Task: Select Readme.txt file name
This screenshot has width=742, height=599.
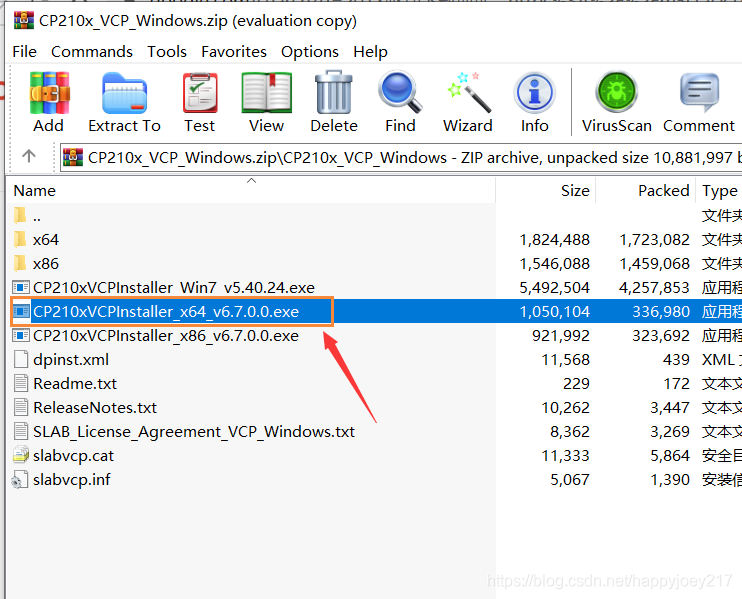Action: 75,383
